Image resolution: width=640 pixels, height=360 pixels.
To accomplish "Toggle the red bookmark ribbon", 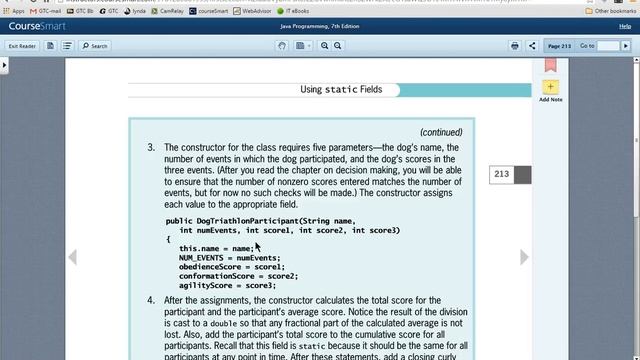I will (550, 65).
